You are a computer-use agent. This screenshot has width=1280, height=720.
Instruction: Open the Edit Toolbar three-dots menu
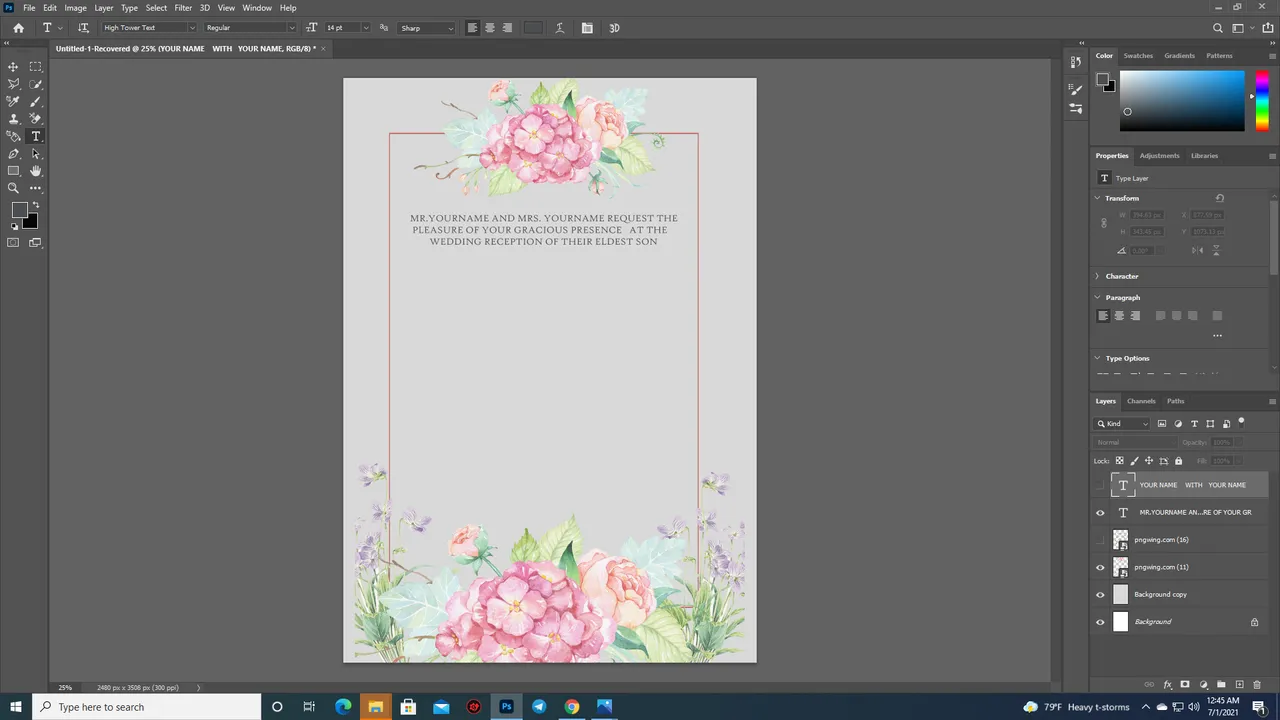point(36,188)
